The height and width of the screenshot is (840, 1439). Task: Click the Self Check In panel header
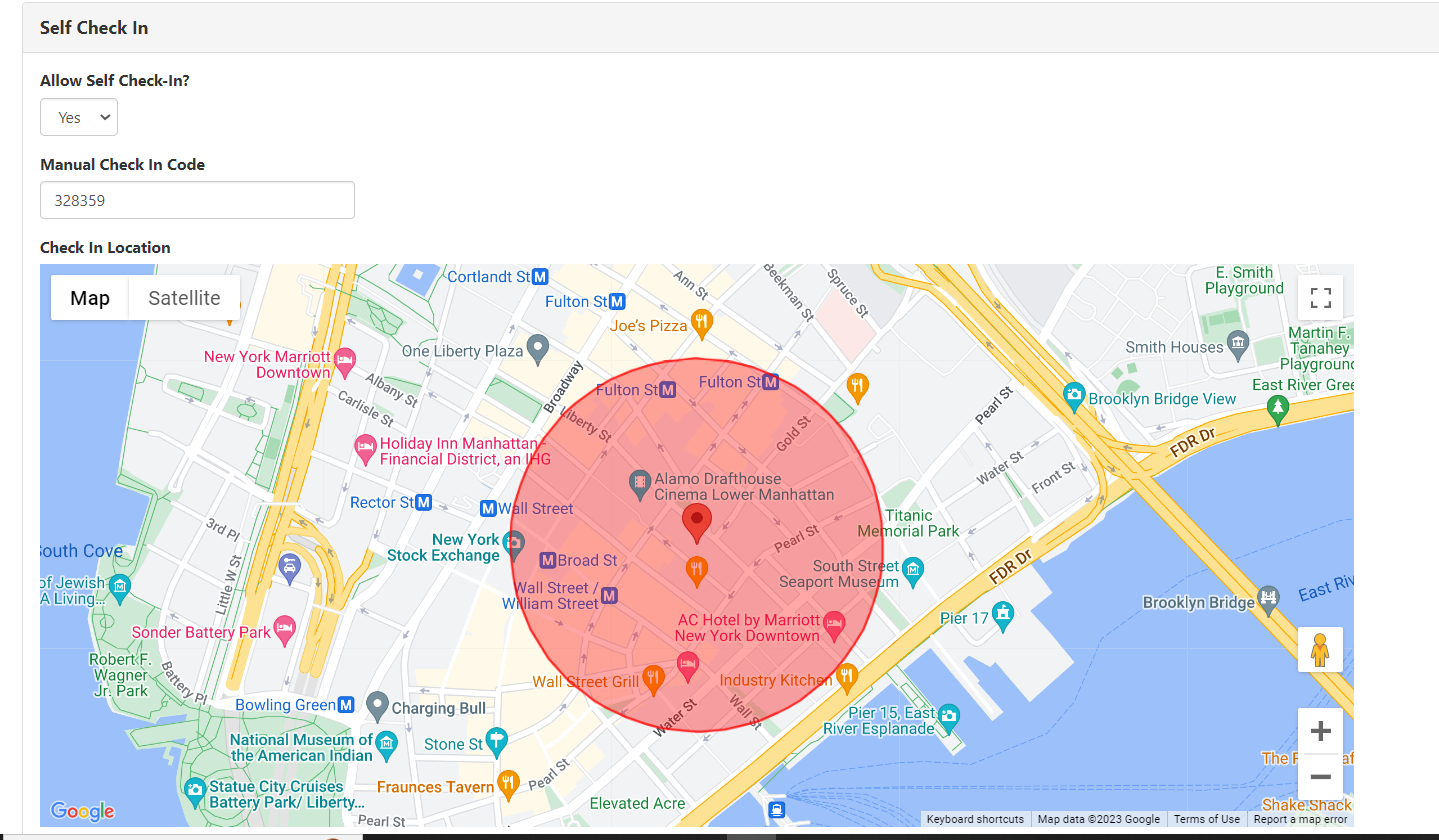(730, 28)
